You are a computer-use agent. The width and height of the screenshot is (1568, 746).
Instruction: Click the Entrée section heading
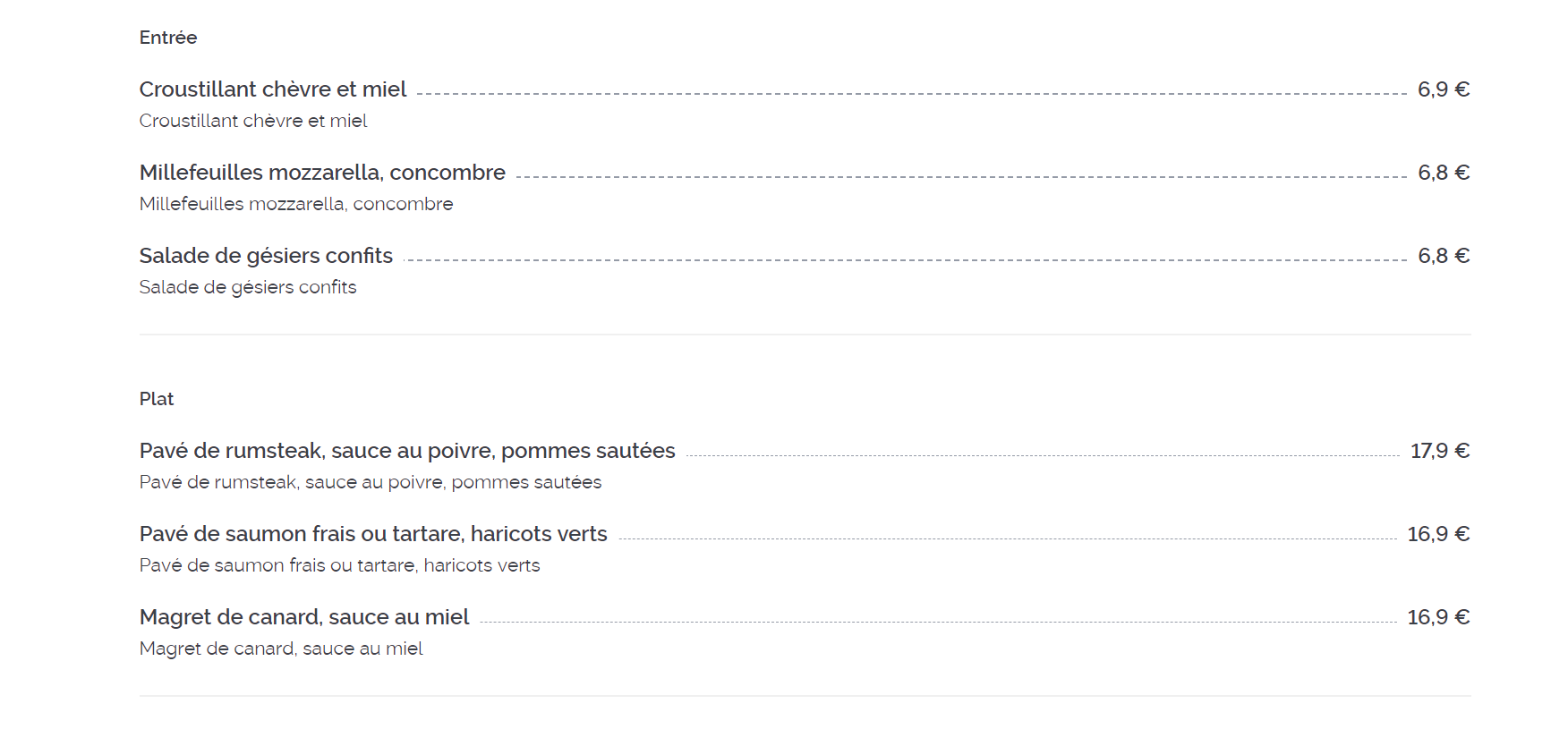(168, 38)
